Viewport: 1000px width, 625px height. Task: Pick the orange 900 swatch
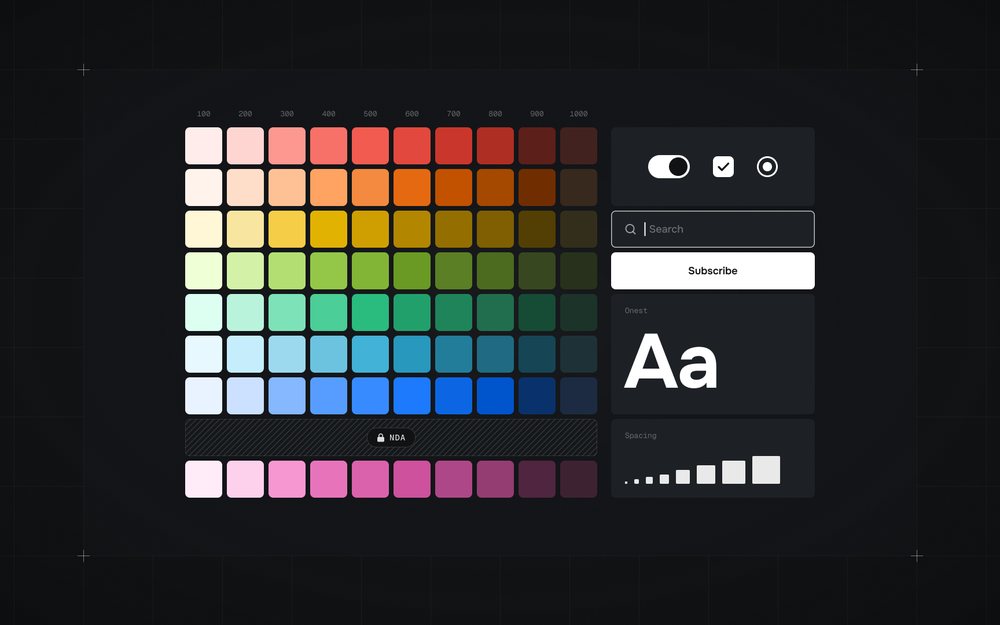click(537, 188)
